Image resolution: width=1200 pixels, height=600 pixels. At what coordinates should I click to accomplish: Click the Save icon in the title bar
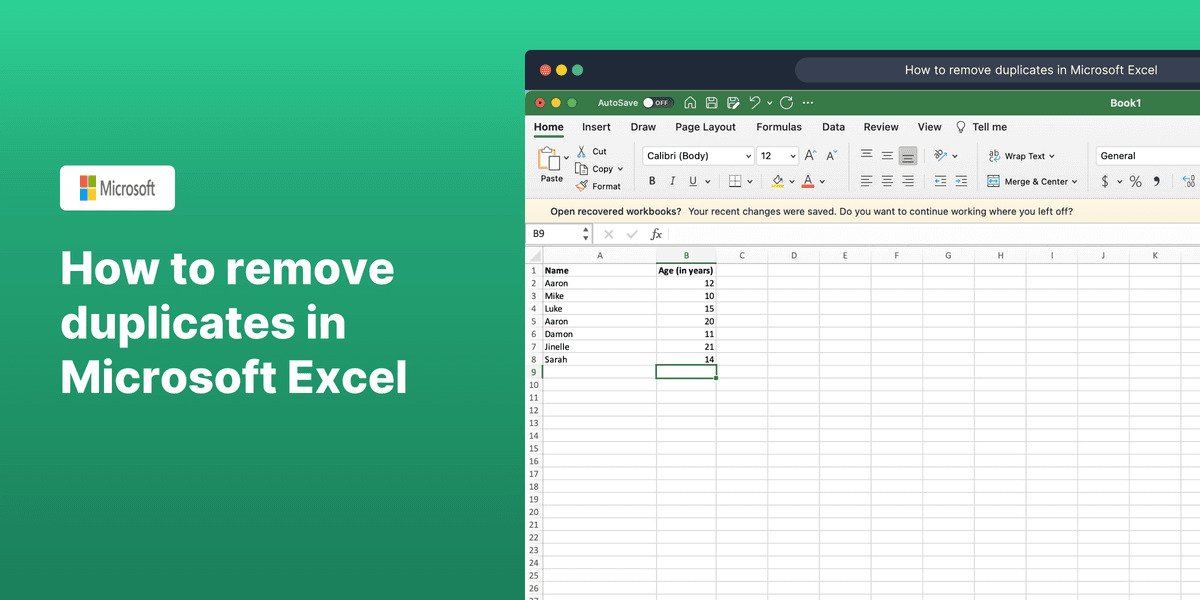711,102
